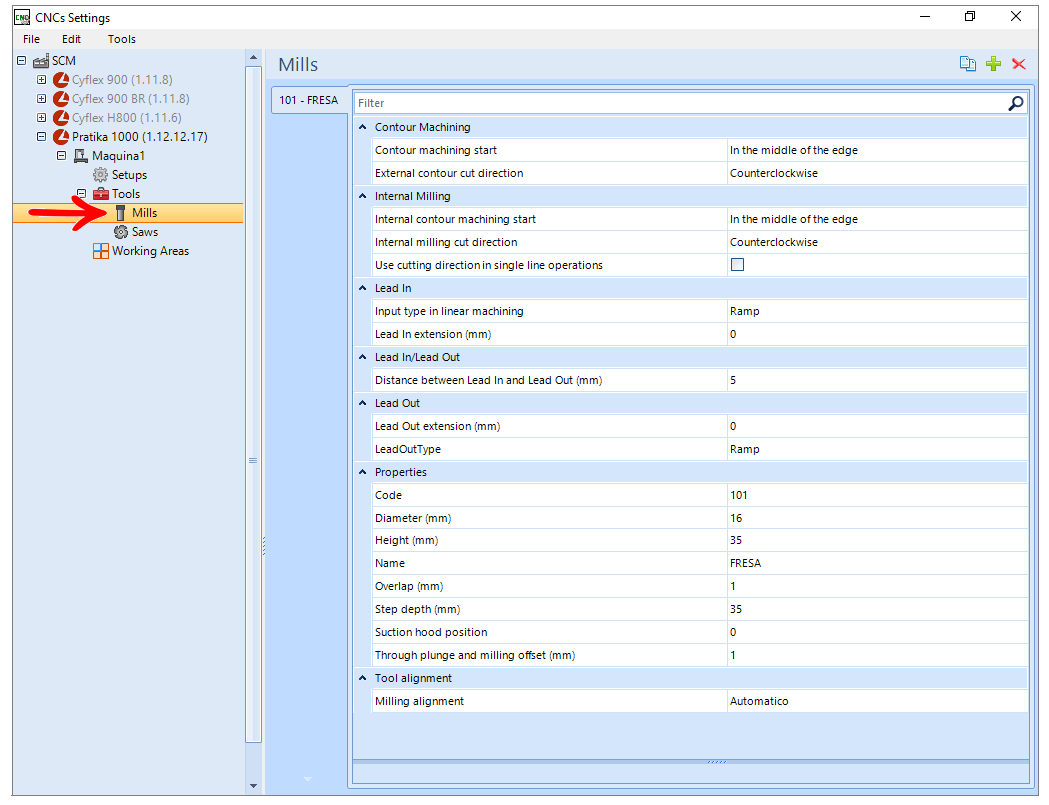This screenshot has height=805, width=1049.
Task: Select the Maquina1 machine icon
Action: (81, 156)
